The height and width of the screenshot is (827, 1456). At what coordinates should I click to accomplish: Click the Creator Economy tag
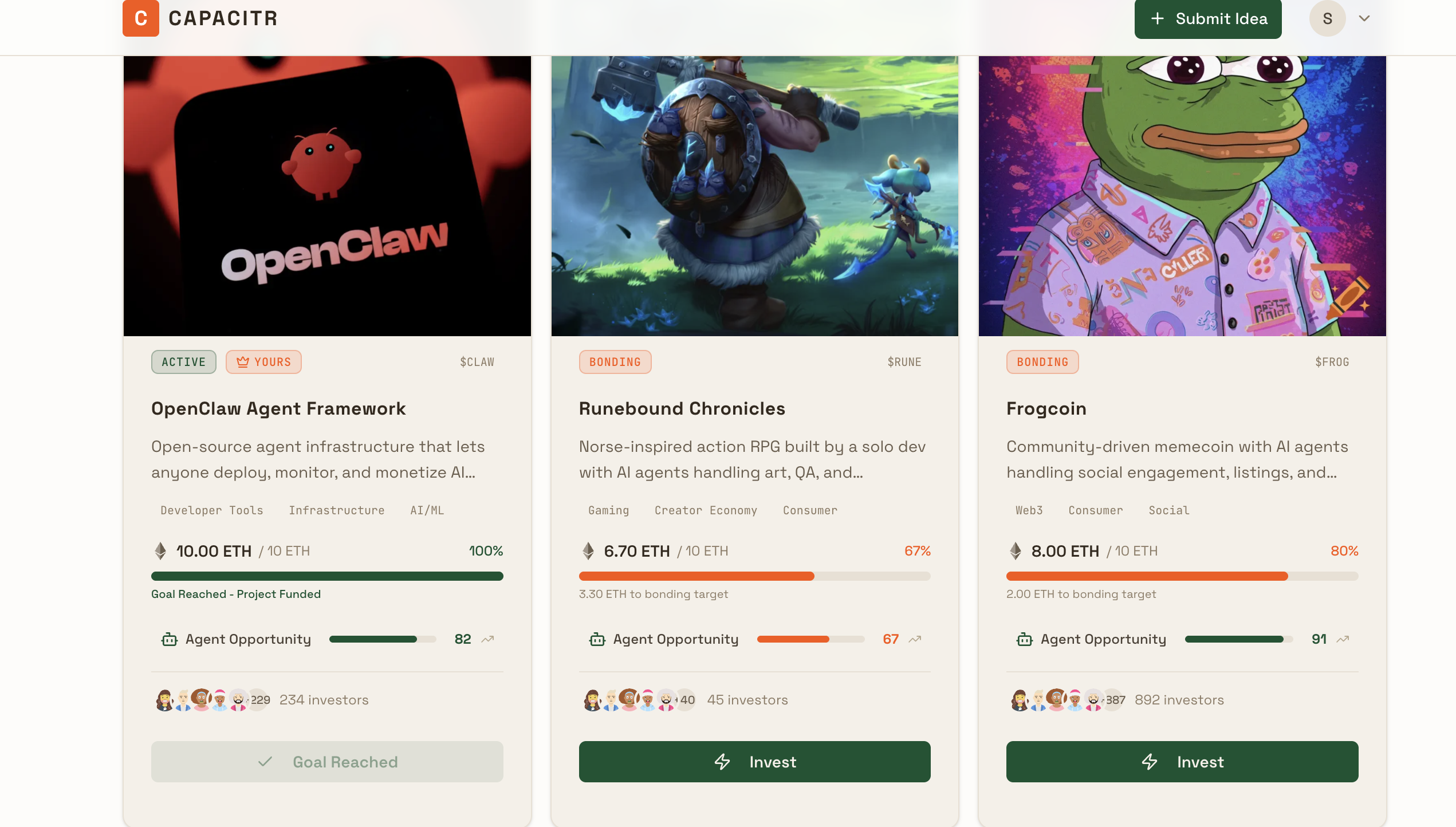click(x=706, y=510)
